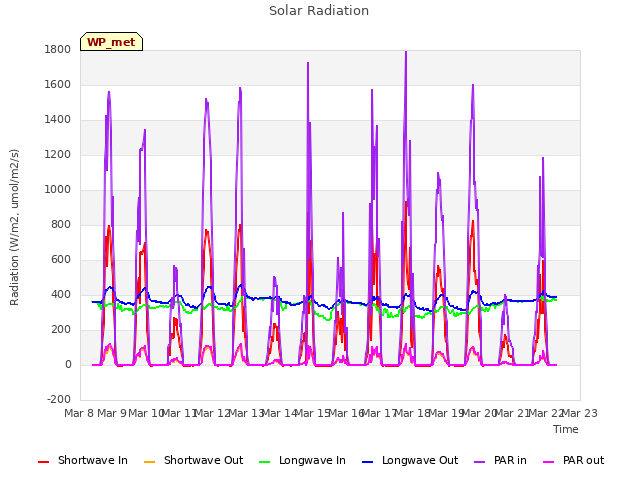This screenshot has height=480, width=640.
Task: Click the WP_met annotation label
Action: point(111,42)
